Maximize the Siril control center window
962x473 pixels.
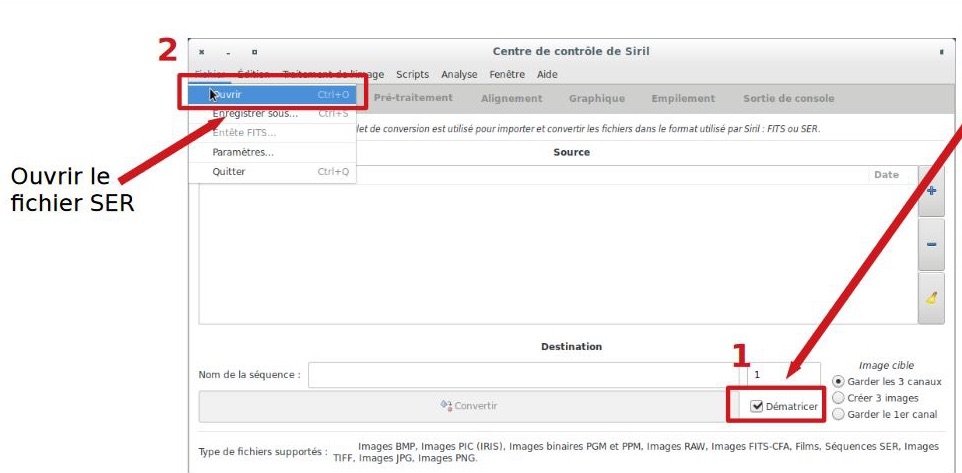pos(255,52)
